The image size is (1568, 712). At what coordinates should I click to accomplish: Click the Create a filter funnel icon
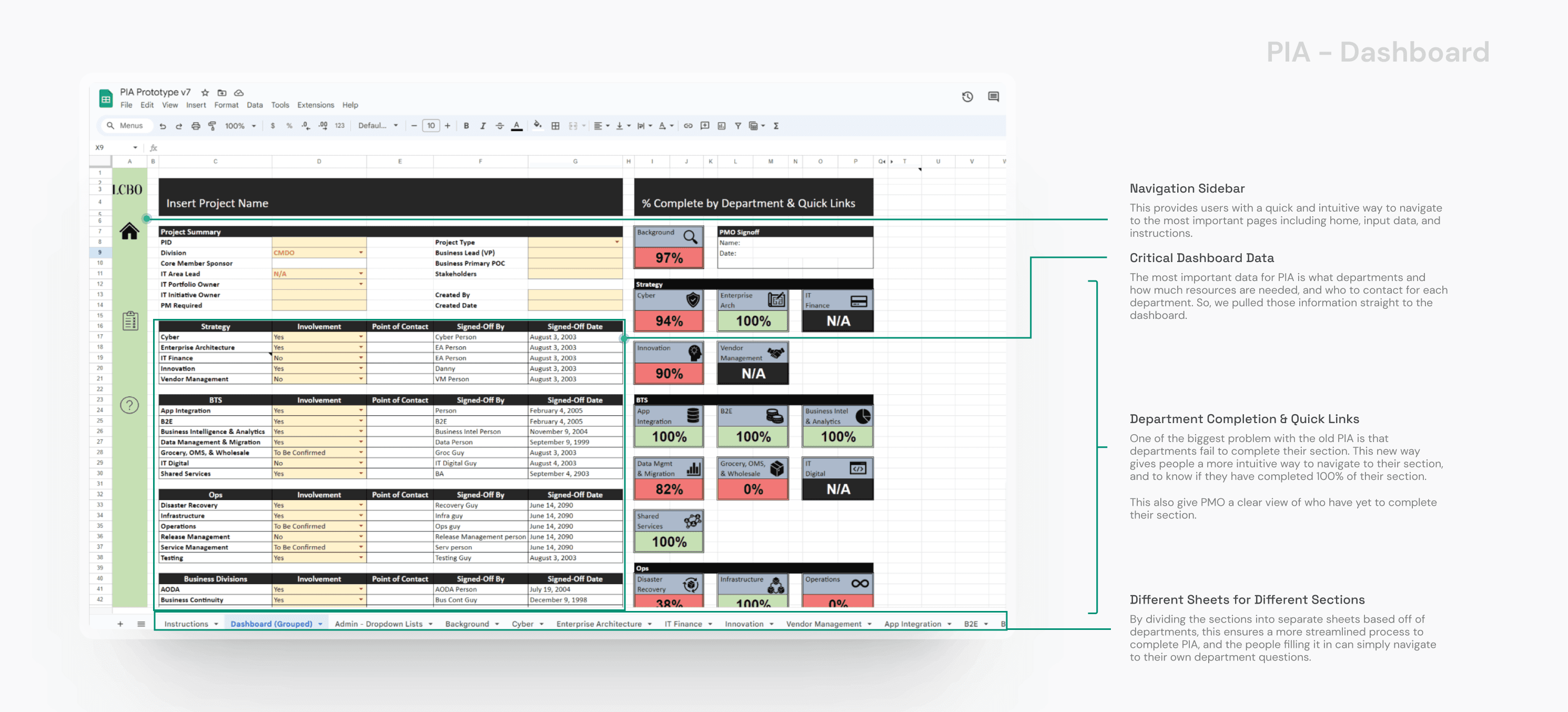pos(738,126)
